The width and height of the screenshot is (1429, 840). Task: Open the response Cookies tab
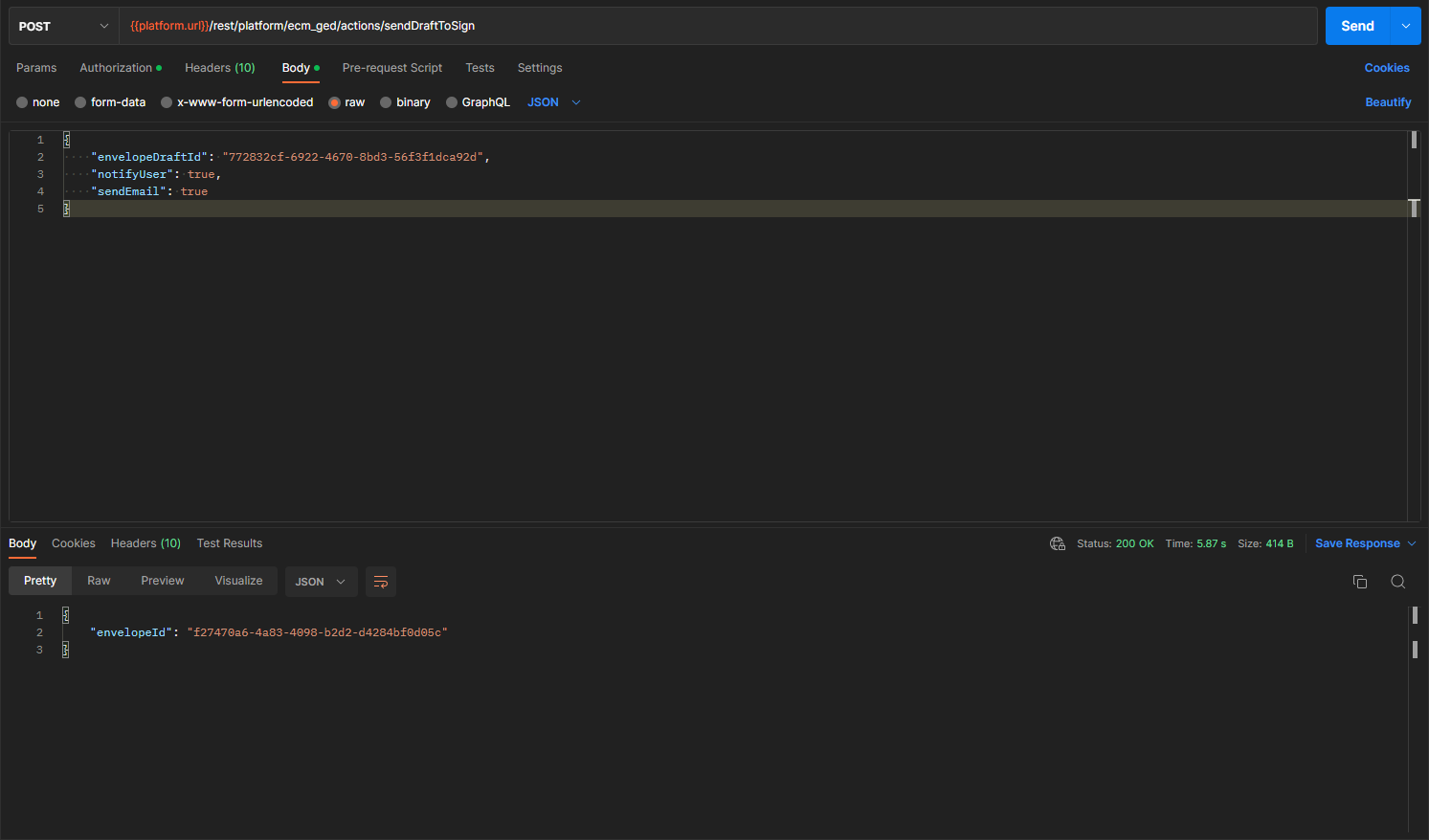74,543
